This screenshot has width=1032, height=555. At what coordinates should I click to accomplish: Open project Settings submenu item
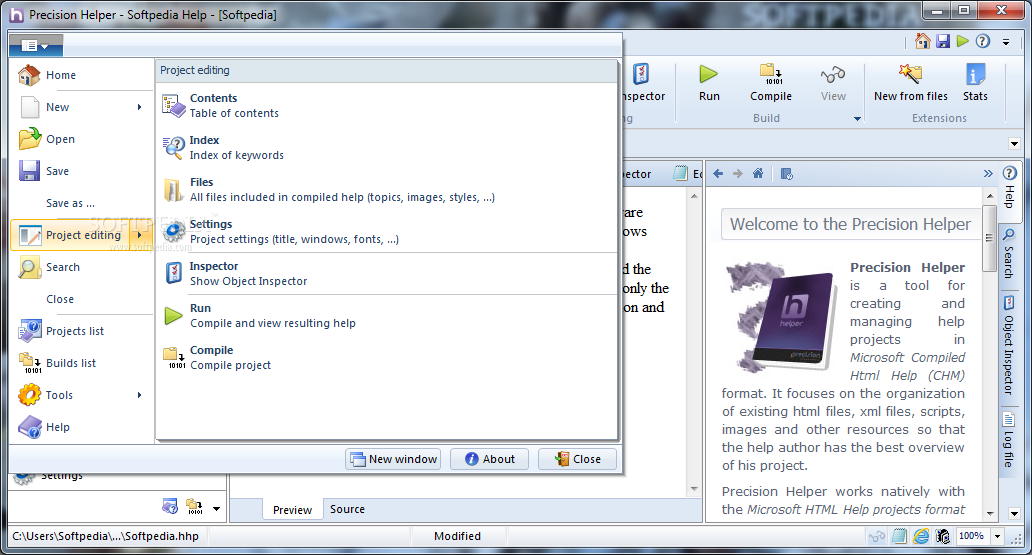point(387,232)
